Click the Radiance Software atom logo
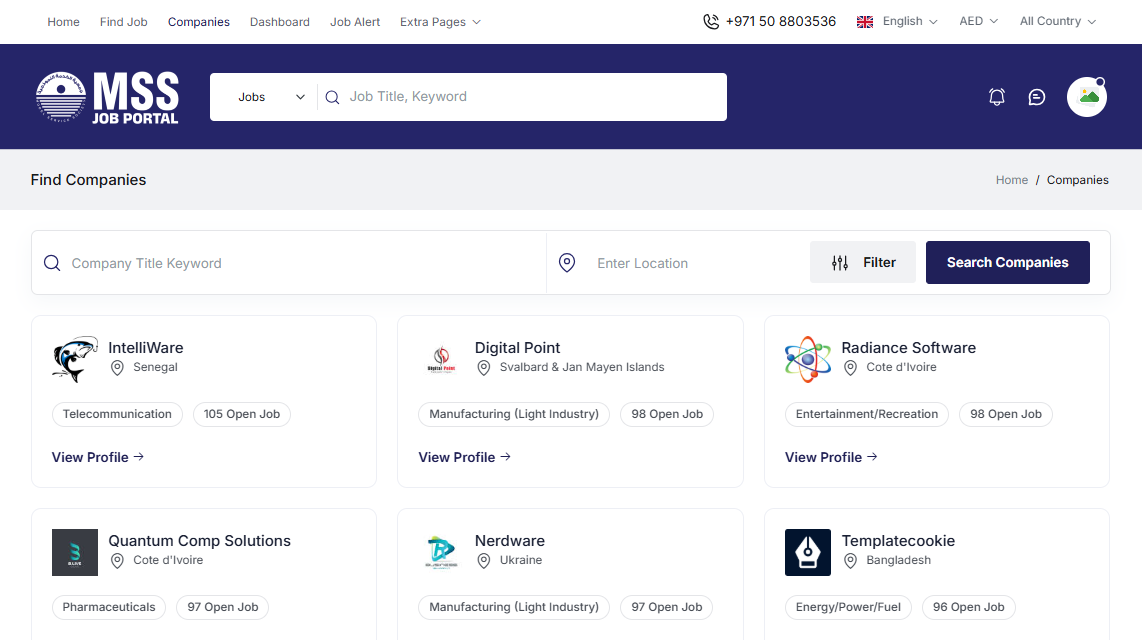 point(808,359)
